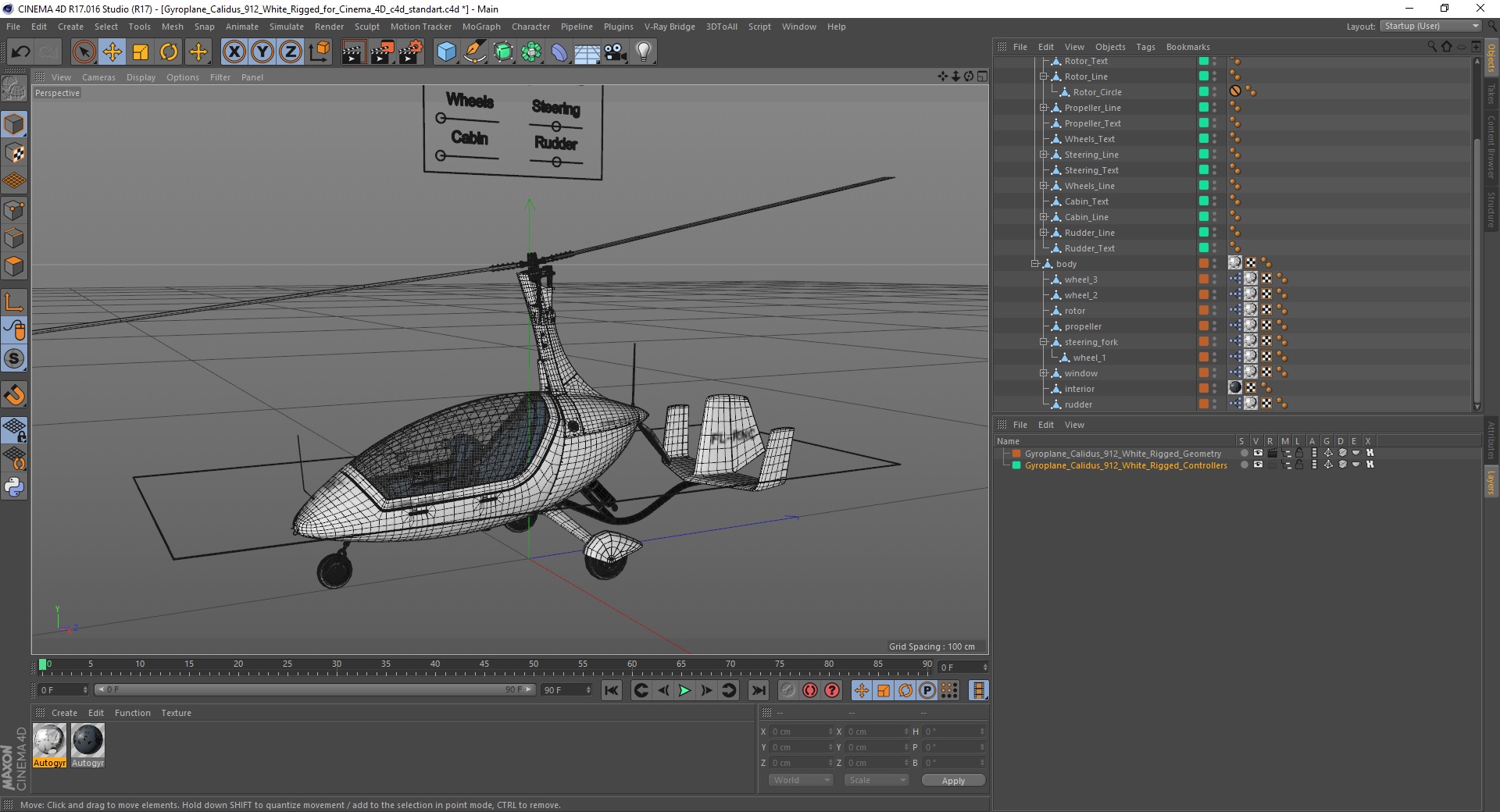
Task: Open the MoGraph menu
Action: click(x=481, y=27)
